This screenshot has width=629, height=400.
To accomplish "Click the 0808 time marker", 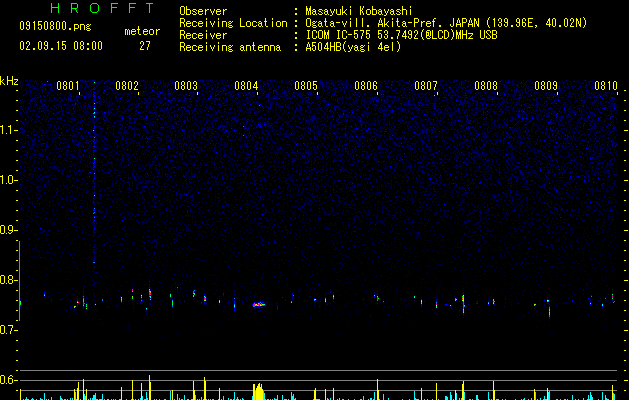I will [486, 86].
